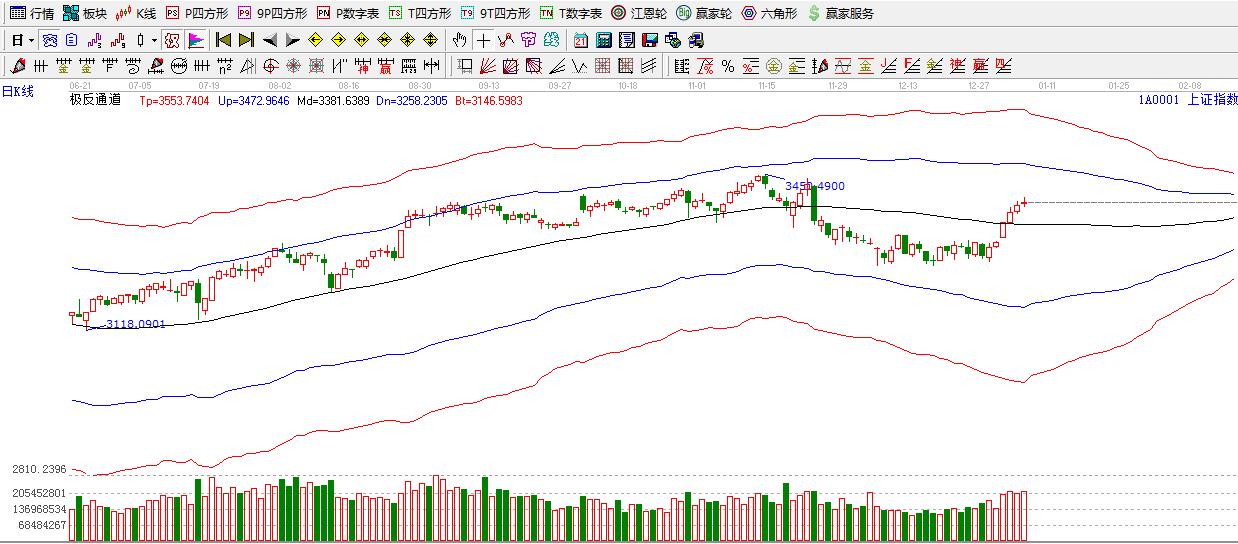
Task: Open the P四方形 square tool
Action: [x=196, y=13]
